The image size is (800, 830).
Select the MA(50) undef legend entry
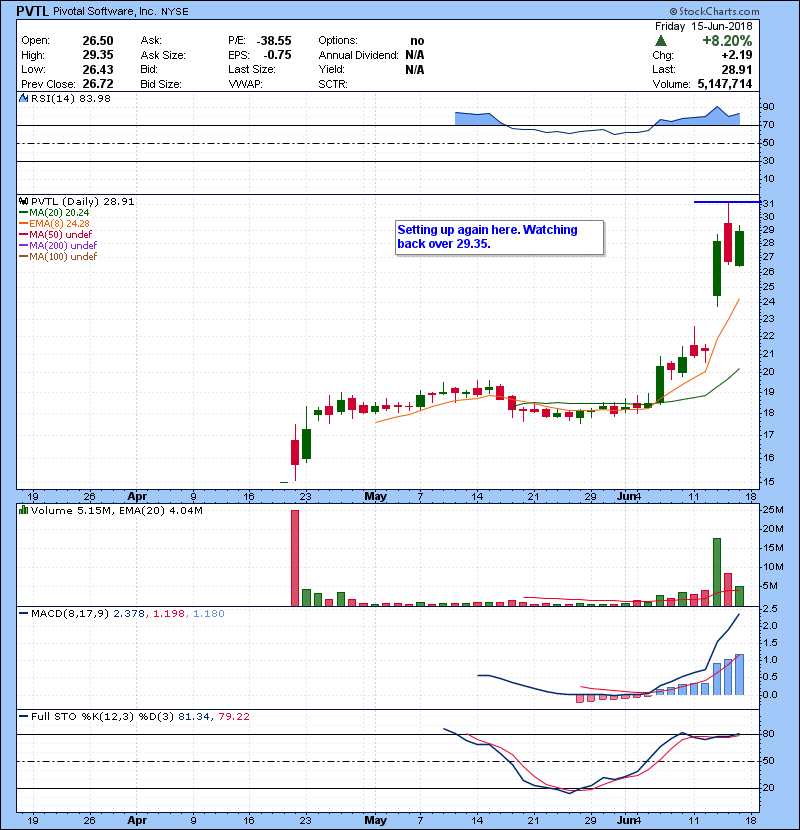point(56,234)
